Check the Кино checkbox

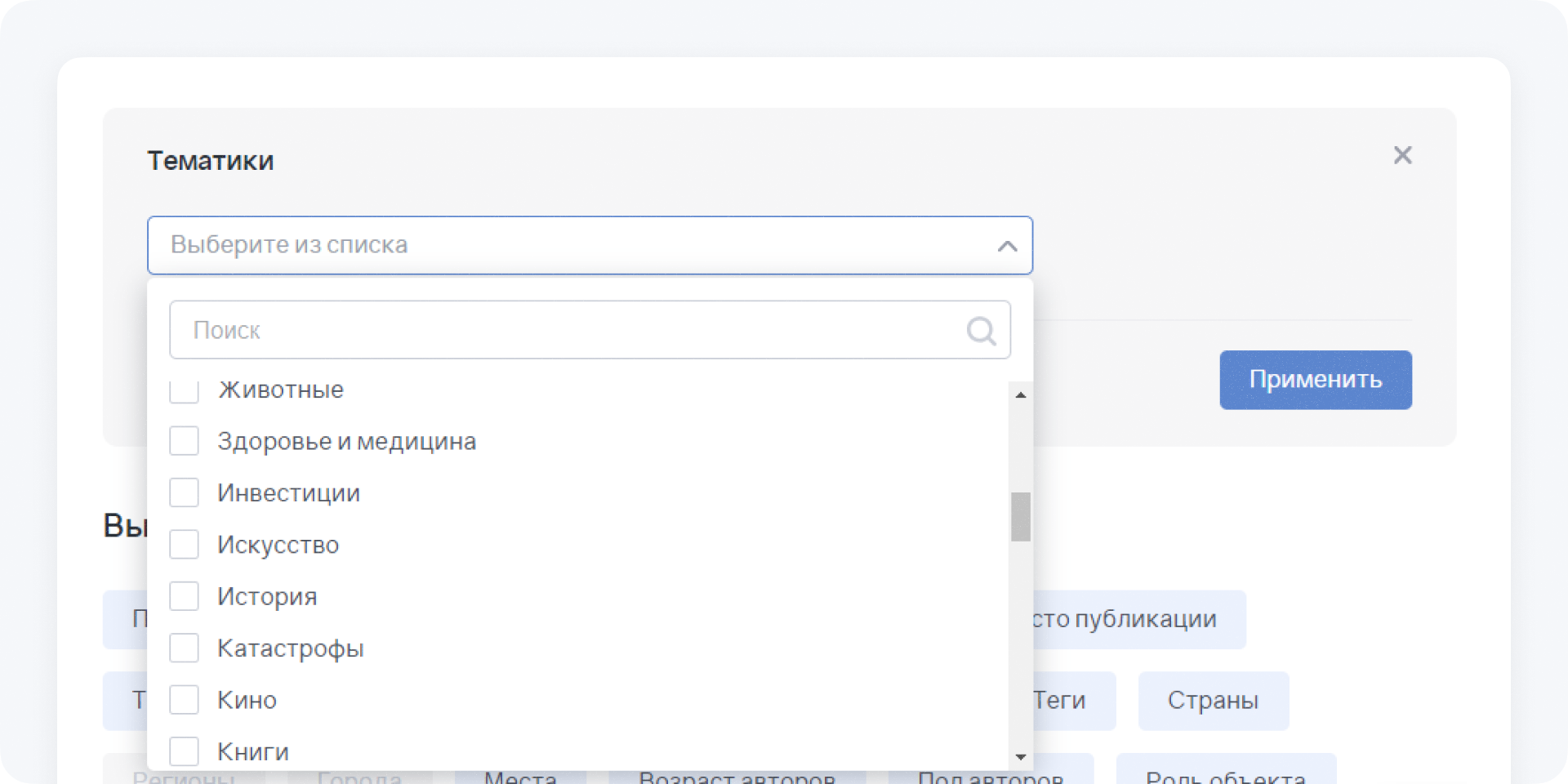click(x=184, y=700)
